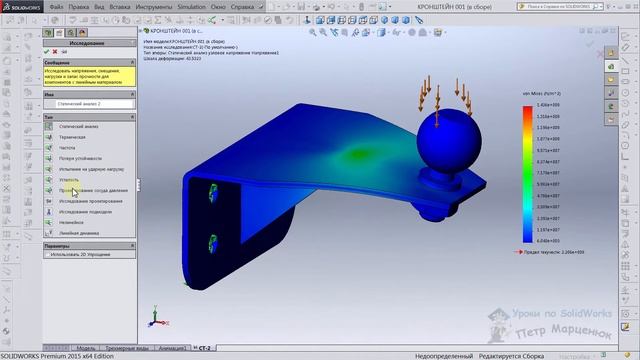Collapse the Тип section
Image resolution: width=640 pixels, height=360 pixels.
pos(132,117)
